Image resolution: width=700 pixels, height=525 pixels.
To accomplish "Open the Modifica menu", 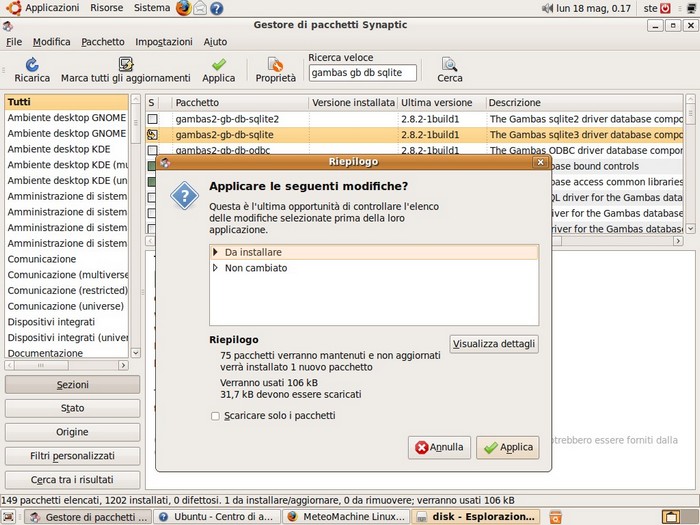I will [x=51, y=42].
